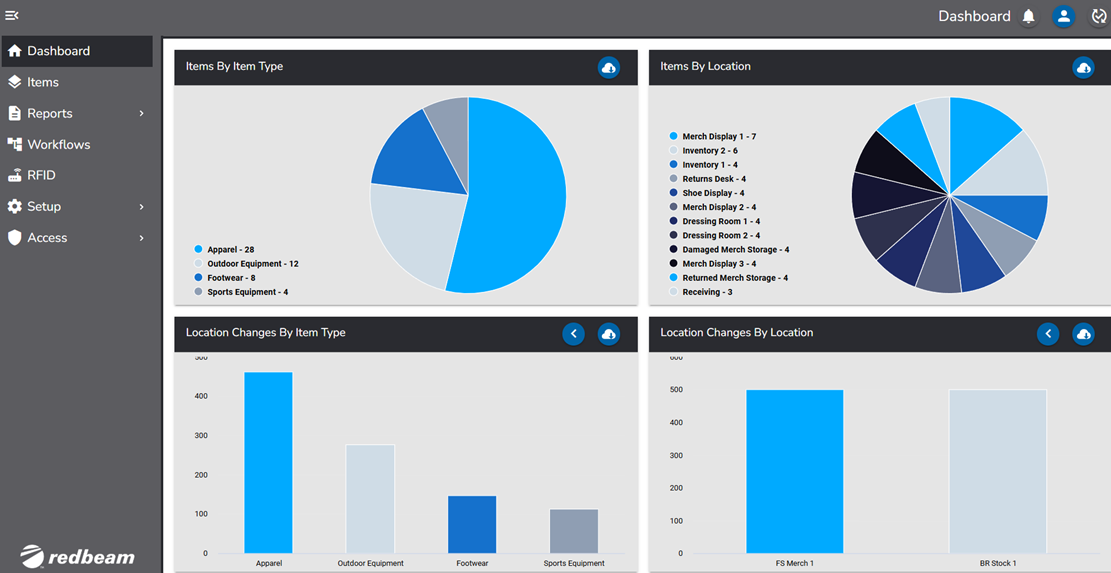
Task: Expand the Access submenu
Action: click(x=141, y=238)
